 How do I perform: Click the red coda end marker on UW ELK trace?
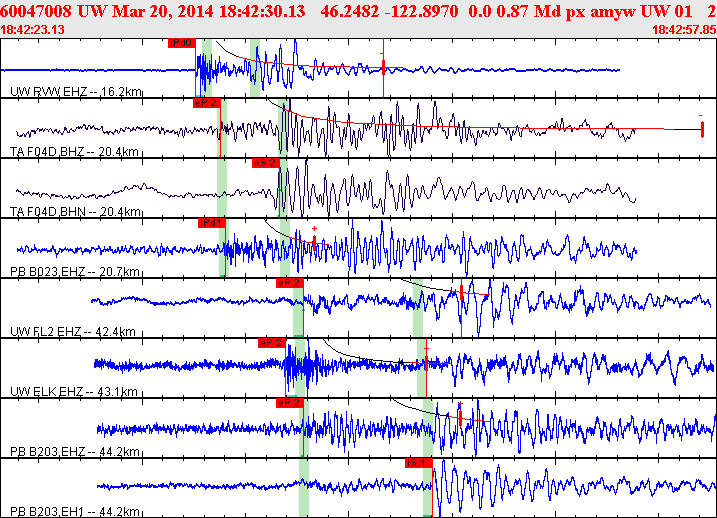(426, 362)
